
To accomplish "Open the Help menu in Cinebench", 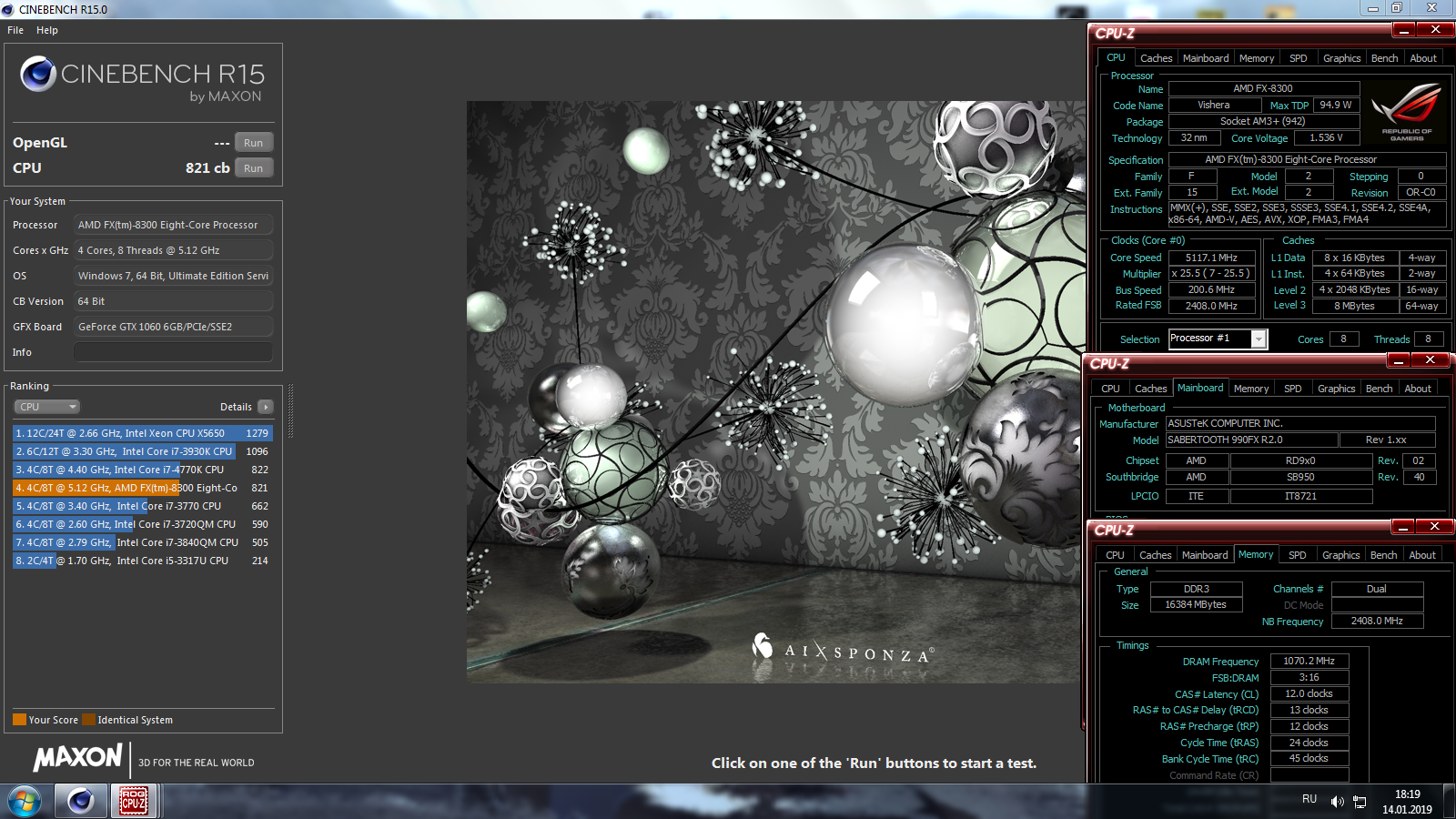I will click(x=47, y=30).
